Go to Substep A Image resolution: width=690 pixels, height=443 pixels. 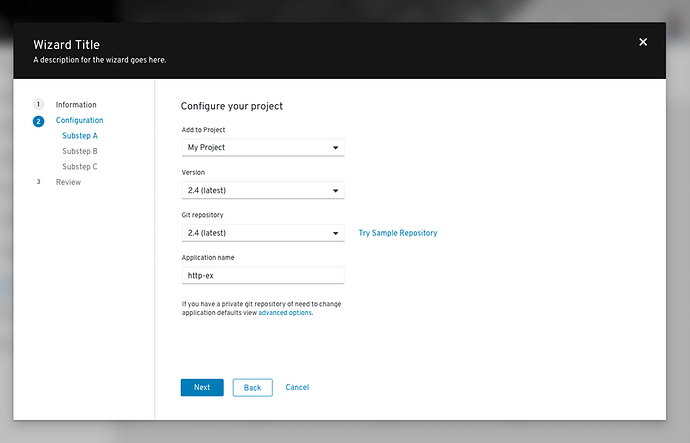80,135
